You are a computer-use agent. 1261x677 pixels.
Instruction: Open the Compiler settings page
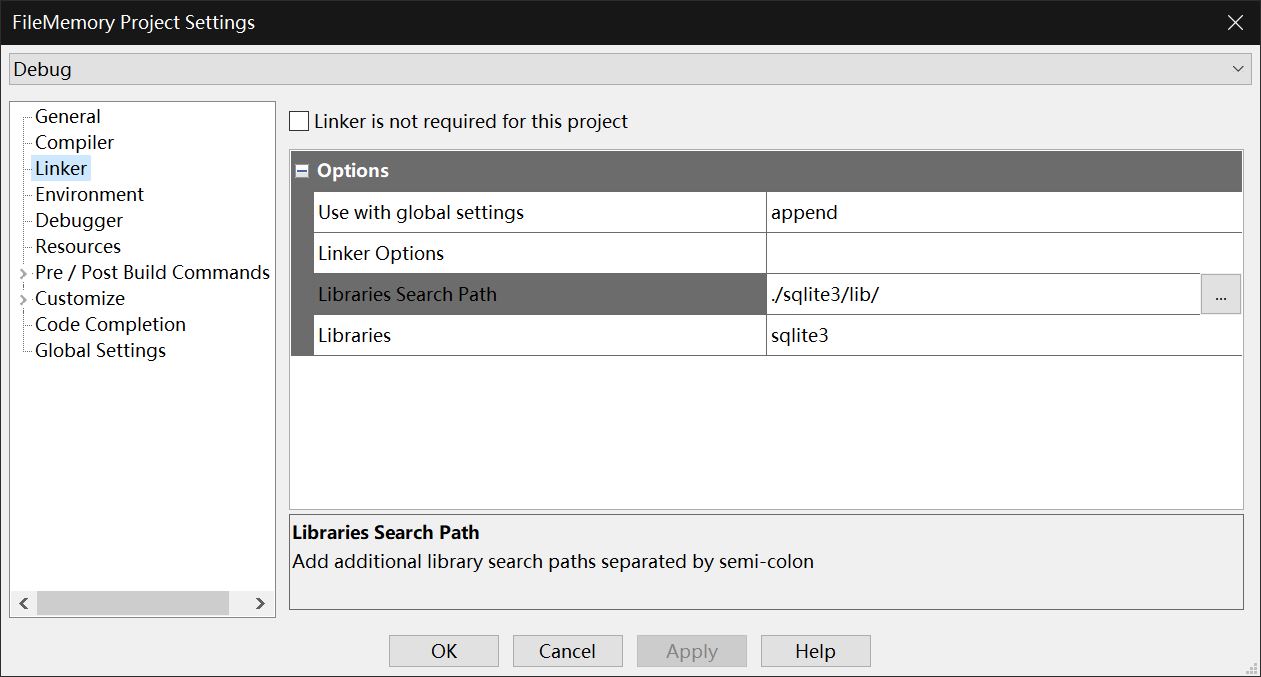coord(74,143)
